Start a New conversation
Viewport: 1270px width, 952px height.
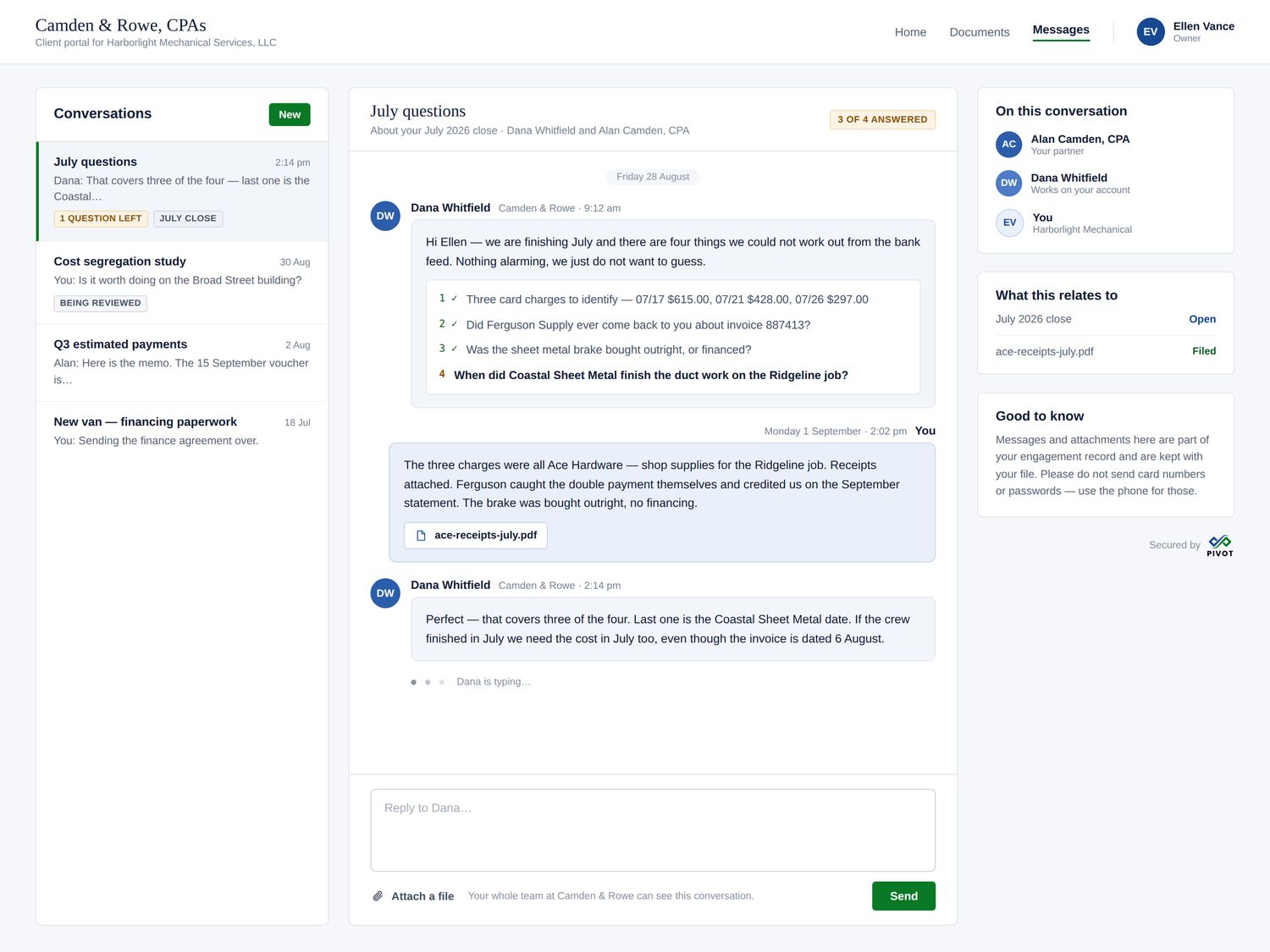pyautogui.click(x=290, y=114)
